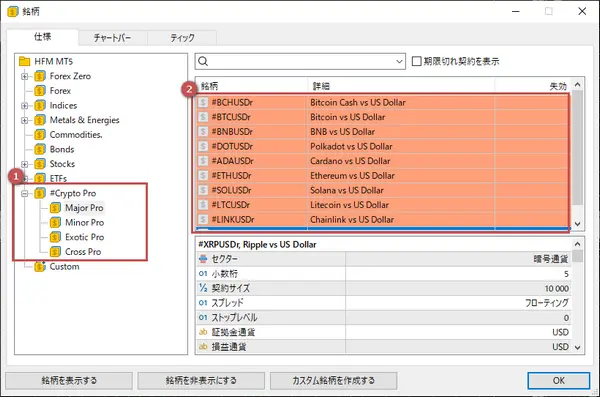Sort by the 失効 column header
The width and height of the screenshot is (600, 397).
(x=533, y=86)
